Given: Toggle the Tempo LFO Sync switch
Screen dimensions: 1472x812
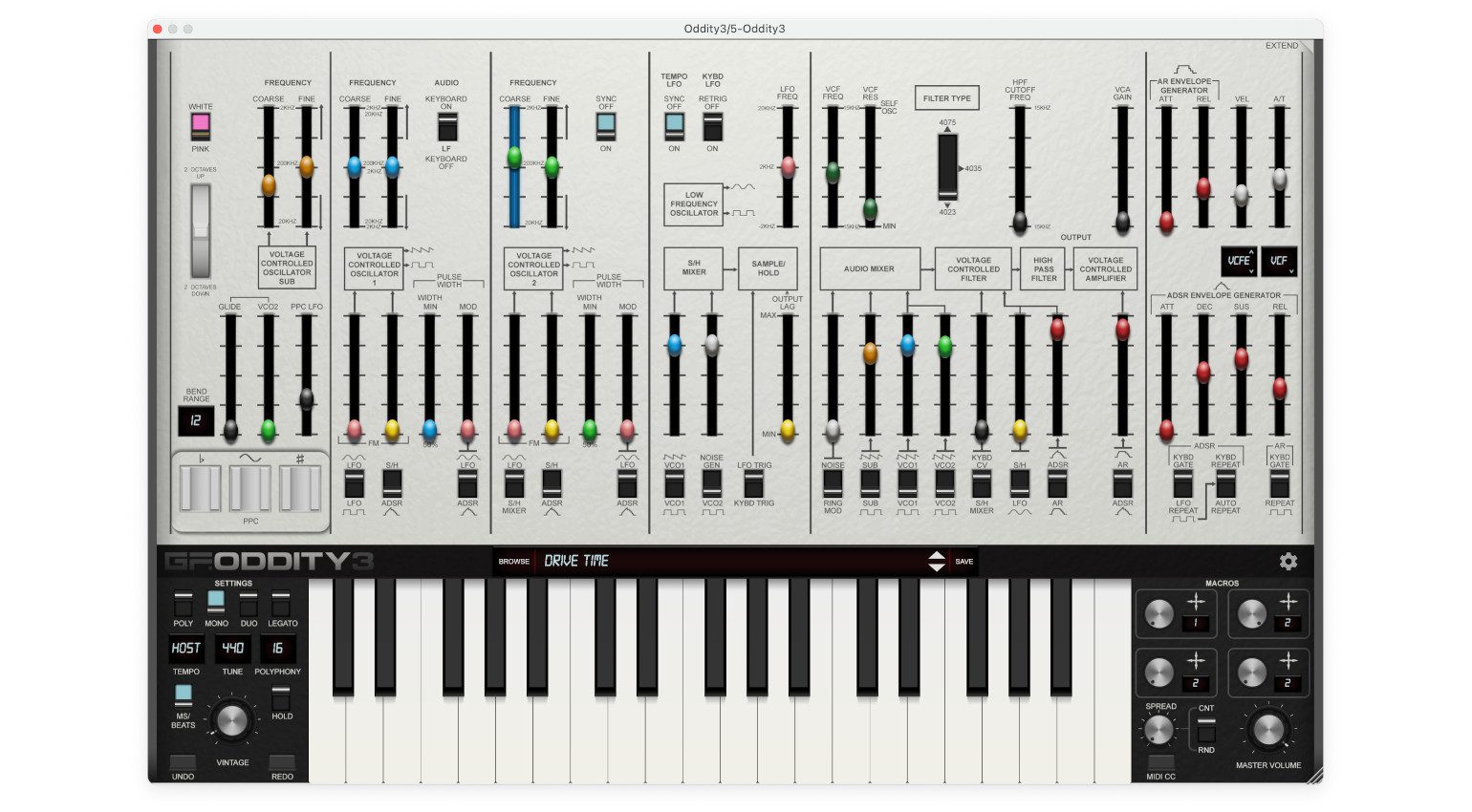Looking at the screenshot, I should [674, 127].
